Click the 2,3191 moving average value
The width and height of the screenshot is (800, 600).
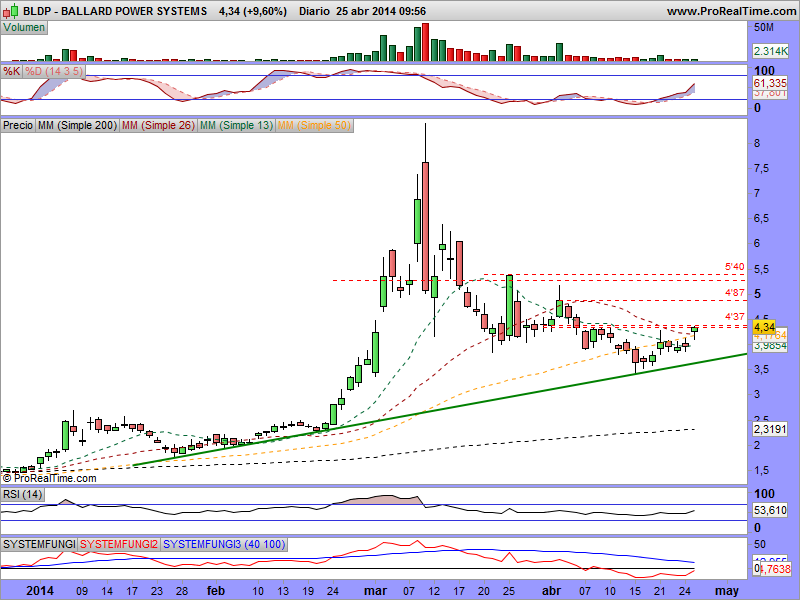[770, 429]
